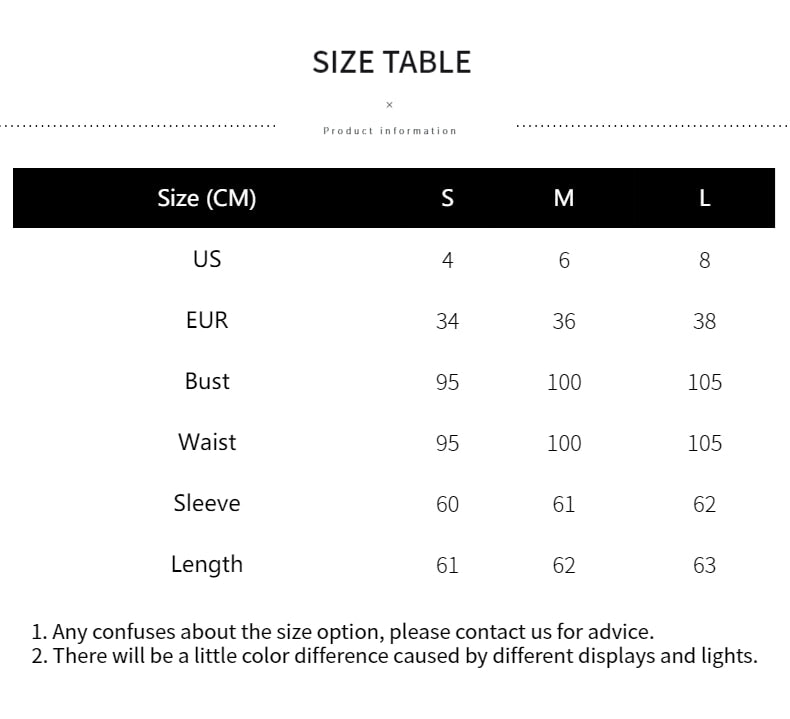Click the US value 8 for size L
This screenshot has height=719, width=790.
point(705,260)
